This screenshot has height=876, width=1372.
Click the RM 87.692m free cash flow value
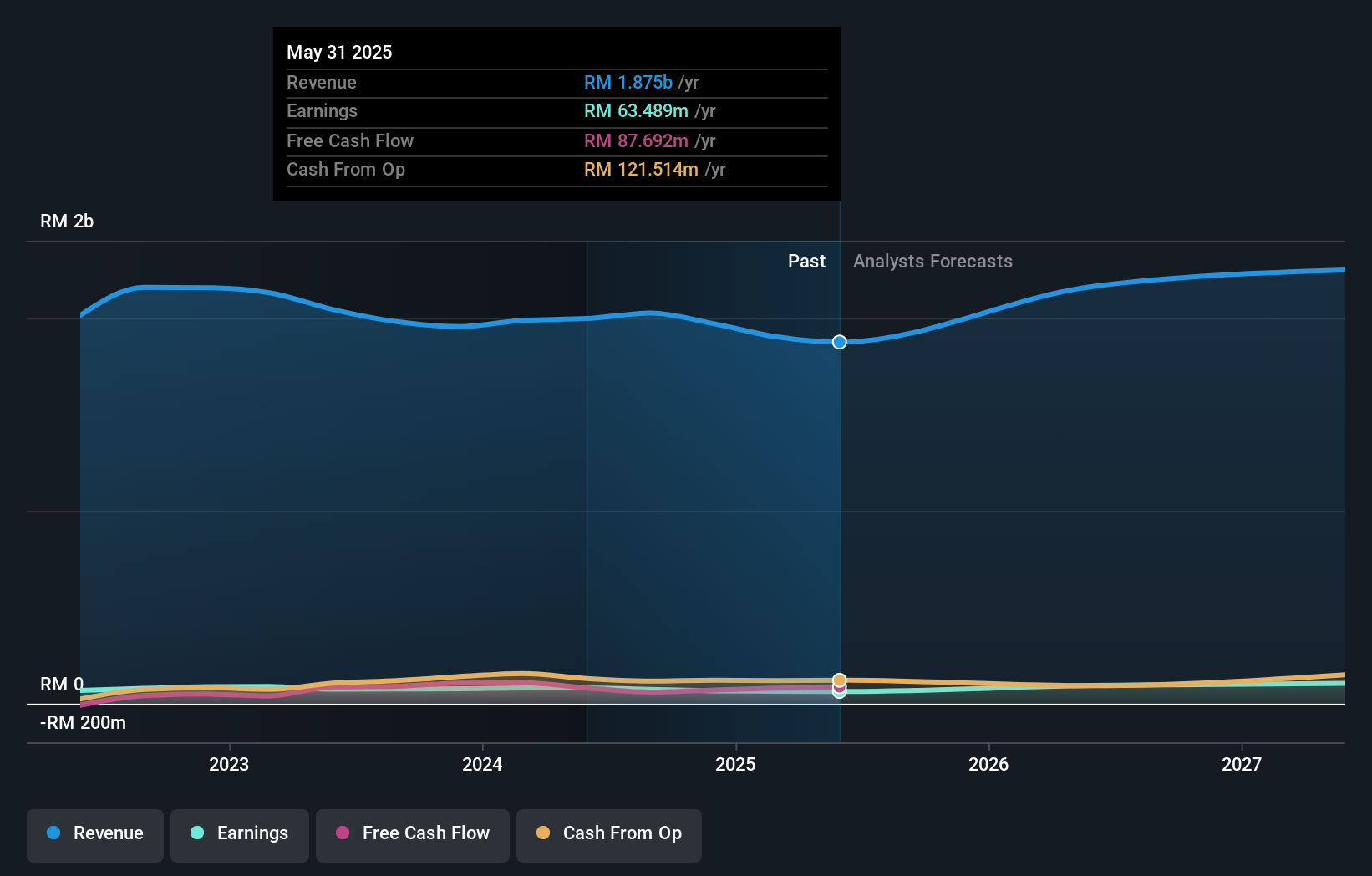point(636,141)
